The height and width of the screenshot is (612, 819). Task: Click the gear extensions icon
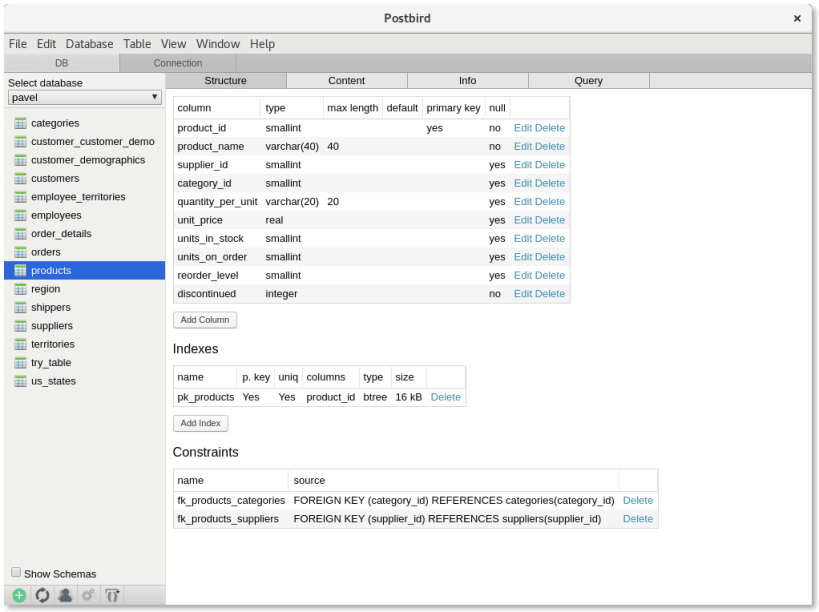[x=88, y=595]
